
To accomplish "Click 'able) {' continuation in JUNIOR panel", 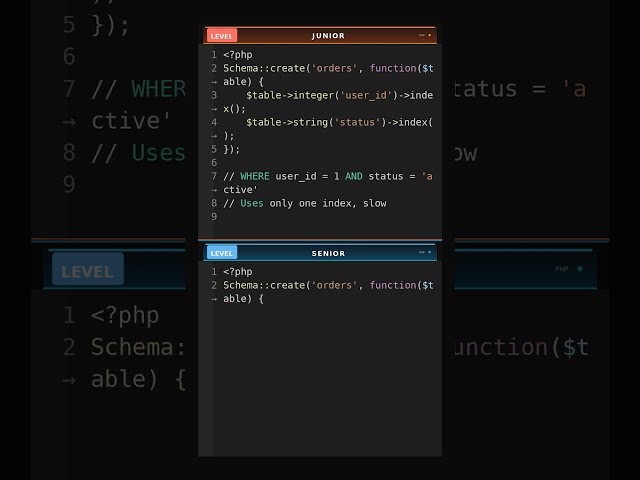I will tap(243, 82).
